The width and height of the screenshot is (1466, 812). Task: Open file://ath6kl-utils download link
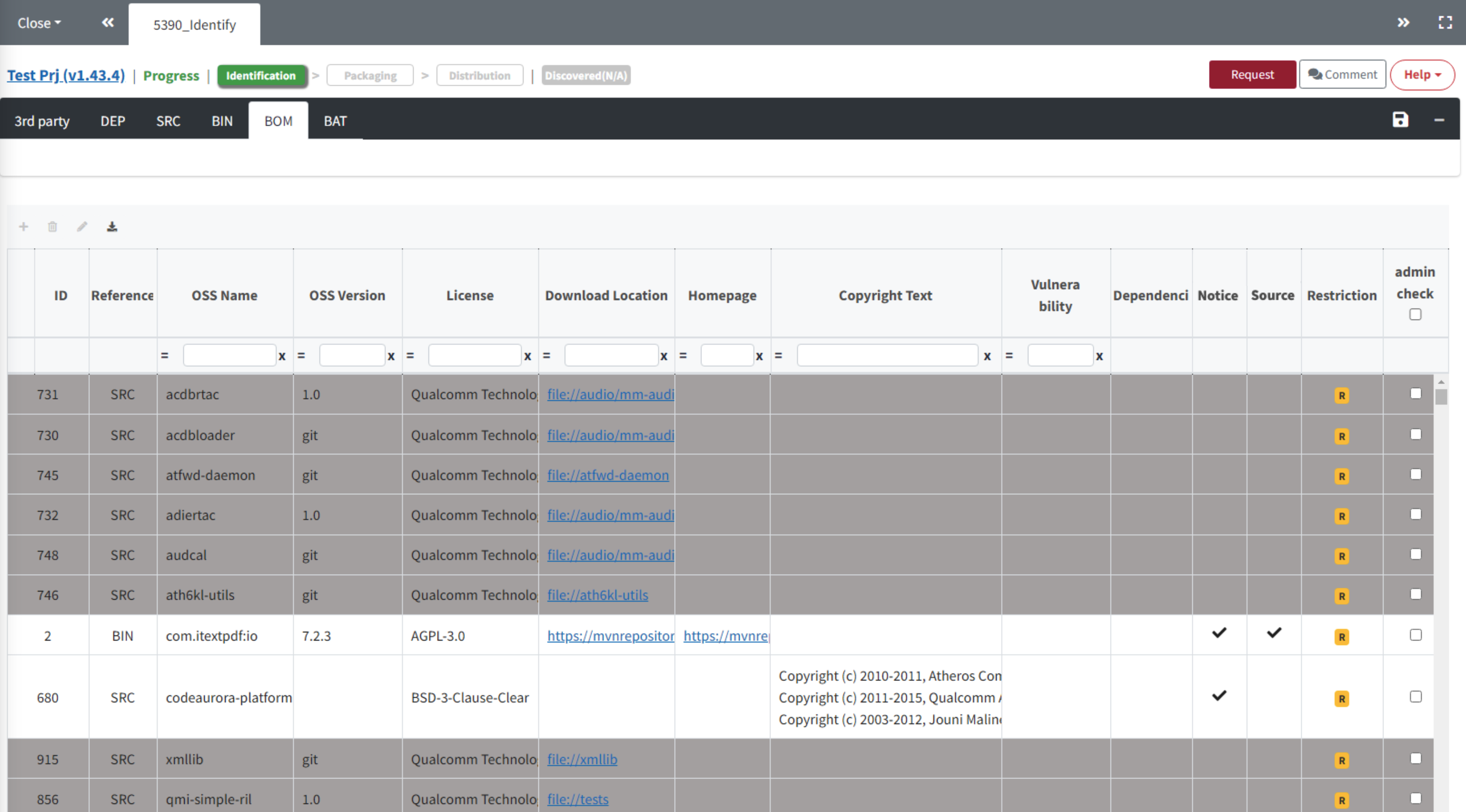click(x=597, y=595)
